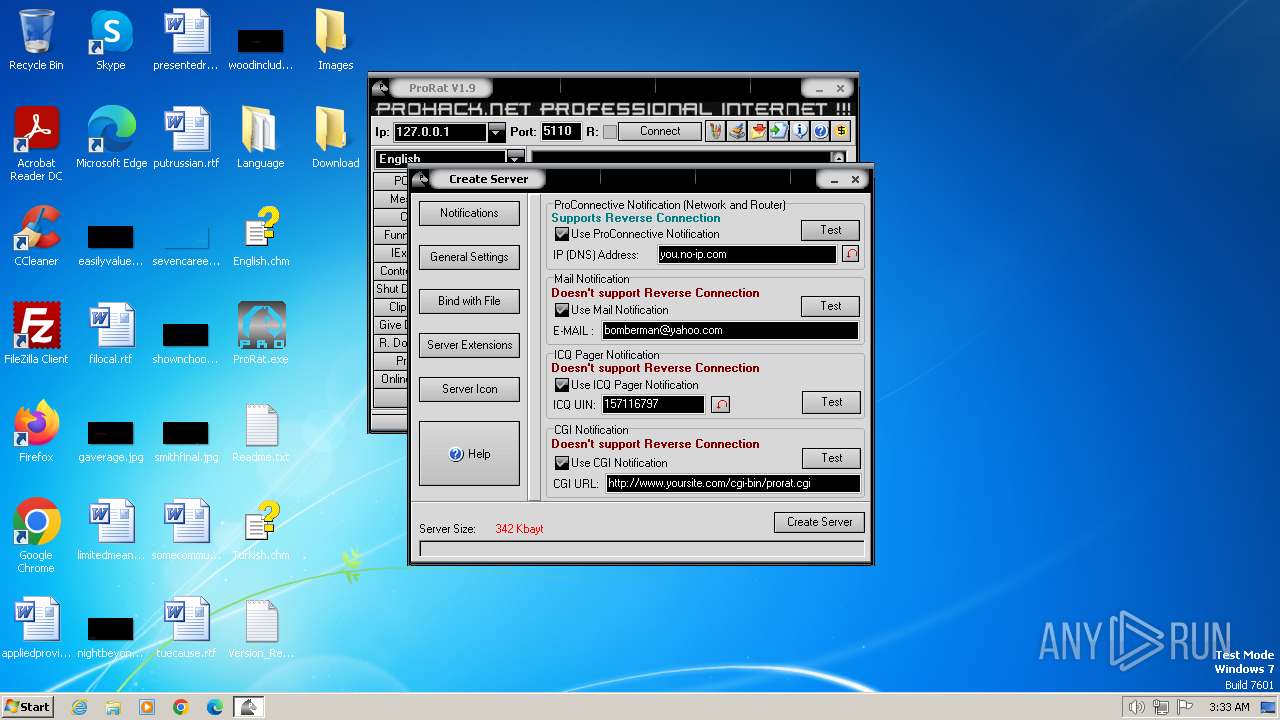Click Test for ProConnective Notification
Viewport: 1280px width, 720px height.
831,230
